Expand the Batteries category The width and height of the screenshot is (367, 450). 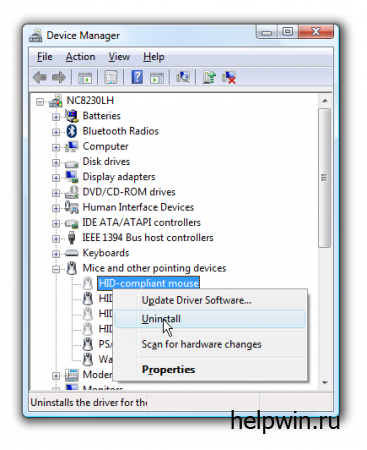[x=56, y=117]
